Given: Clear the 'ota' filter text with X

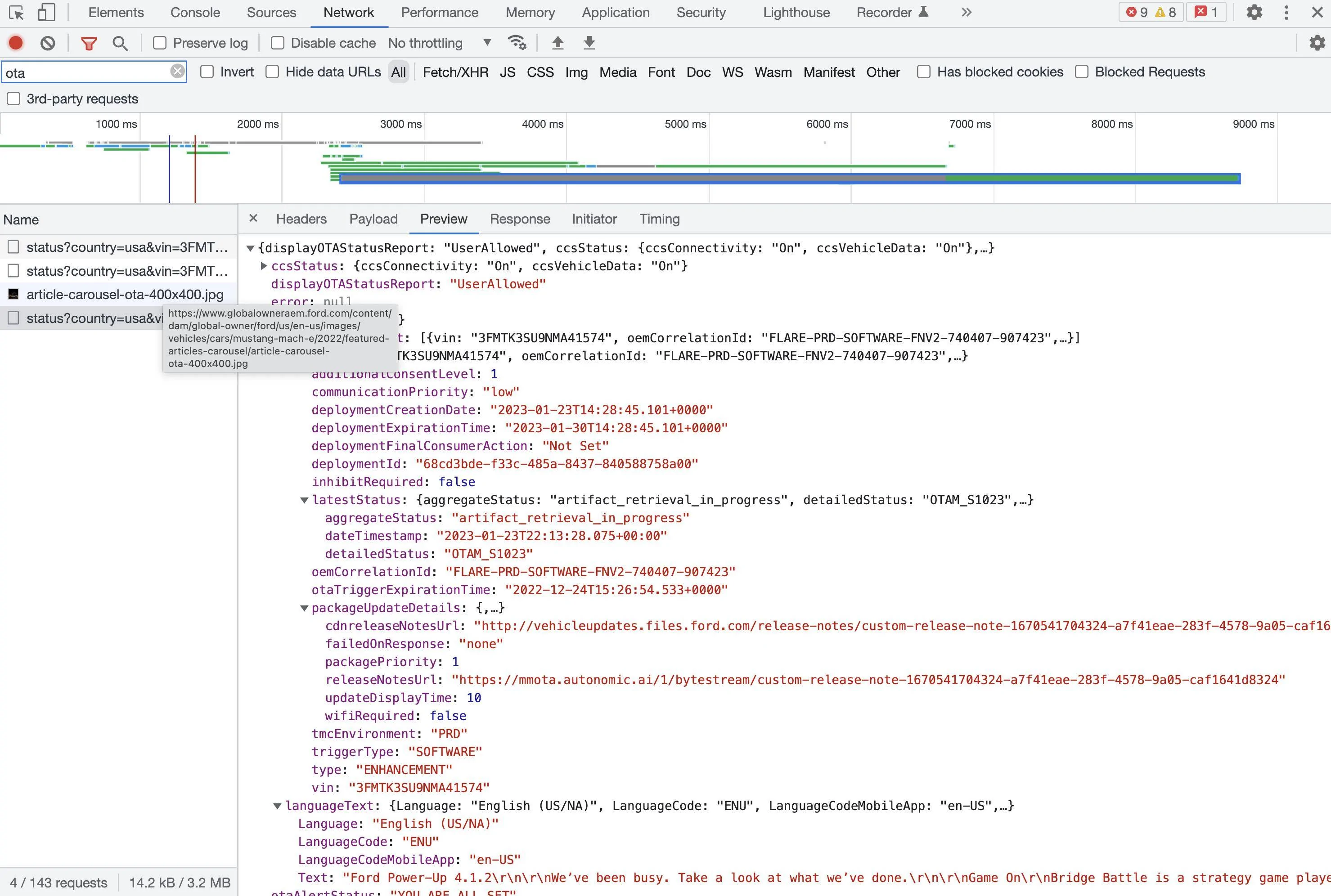Looking at the screenshot, I should tap(178, 72).
